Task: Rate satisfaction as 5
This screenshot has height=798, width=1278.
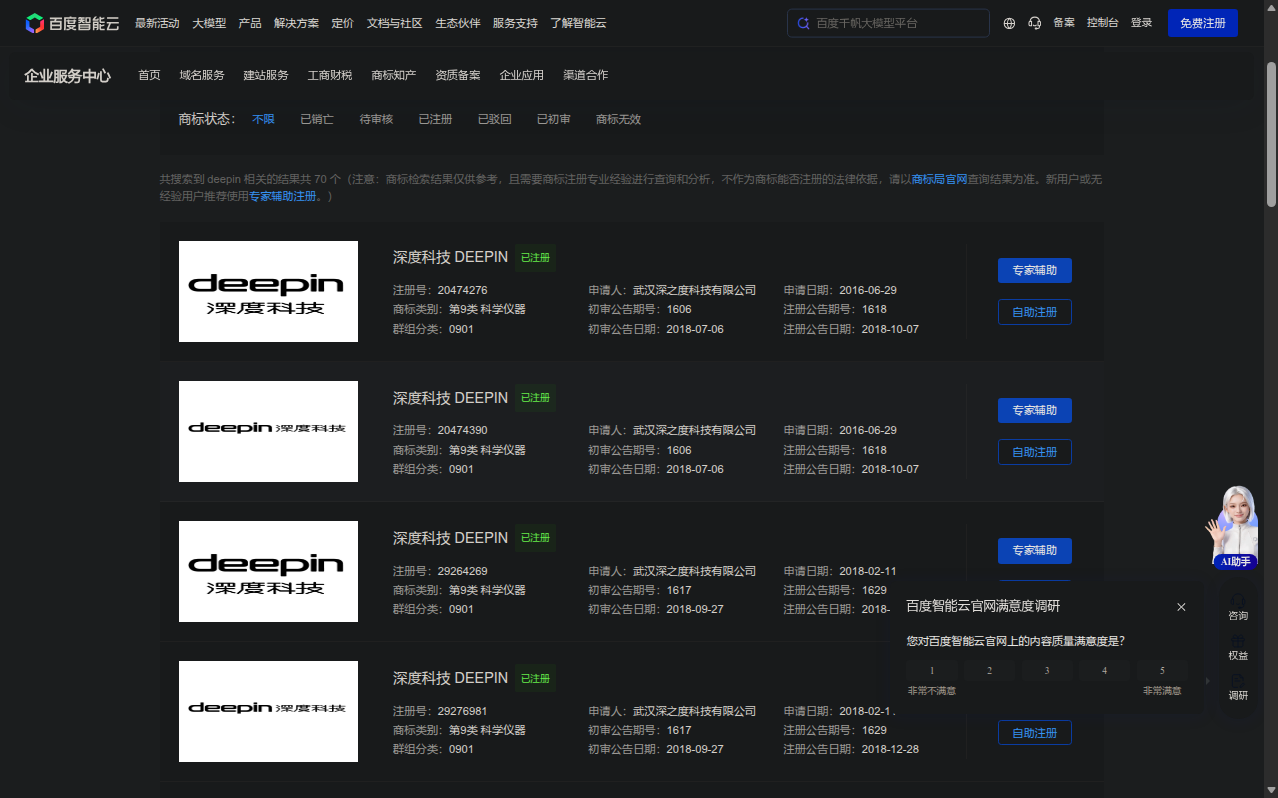Action: 1162,671
